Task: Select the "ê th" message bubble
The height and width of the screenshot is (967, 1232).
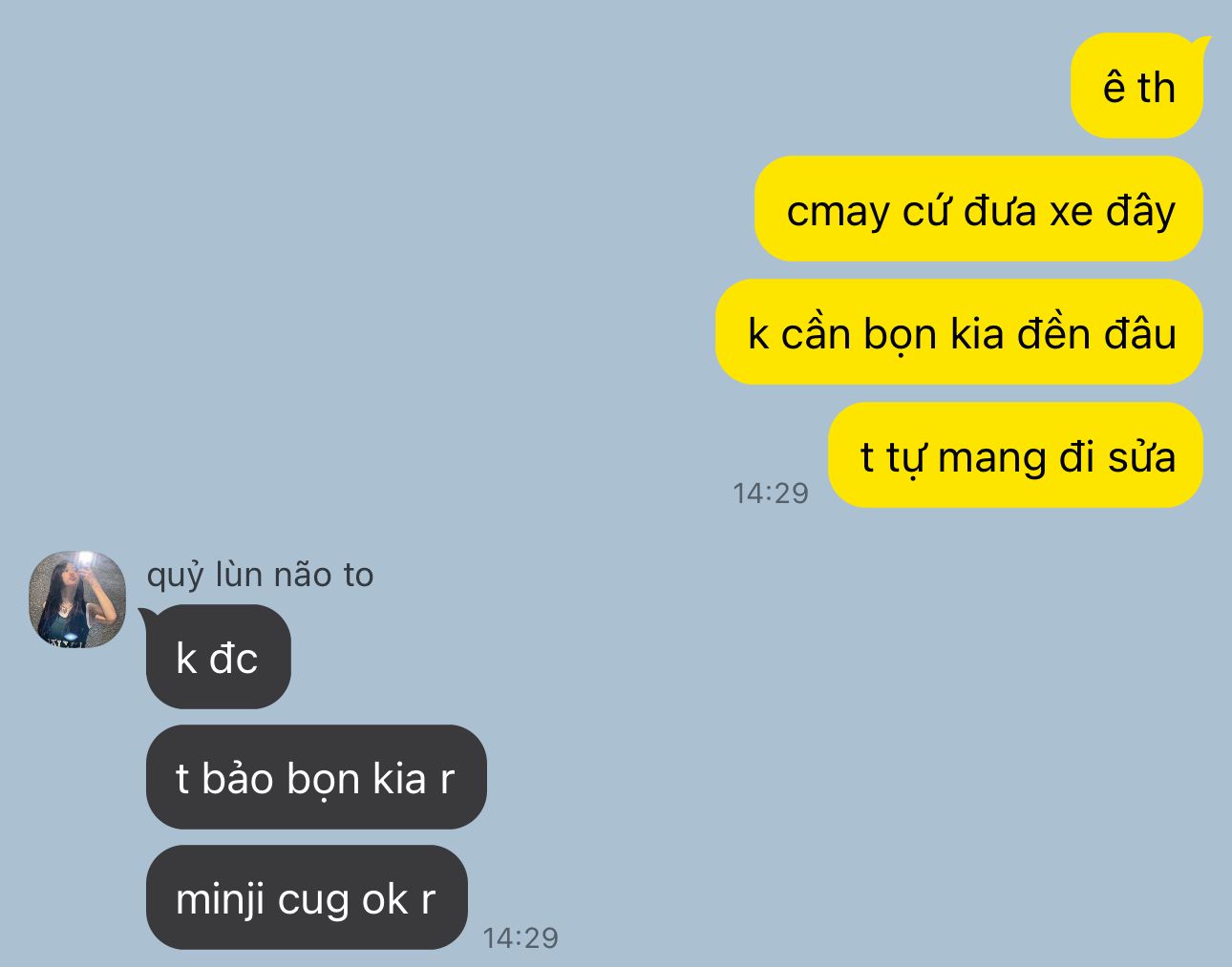Action: pos(1136,86)
